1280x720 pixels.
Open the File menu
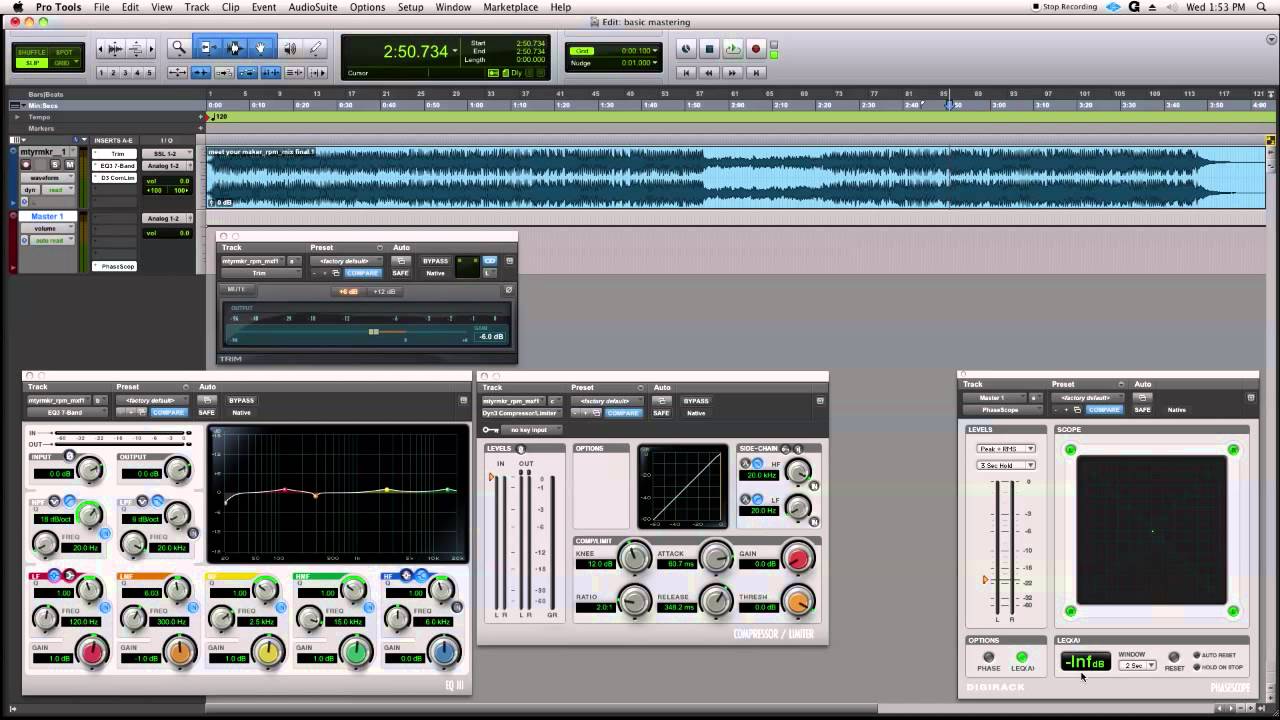click(x=102, y=7)
